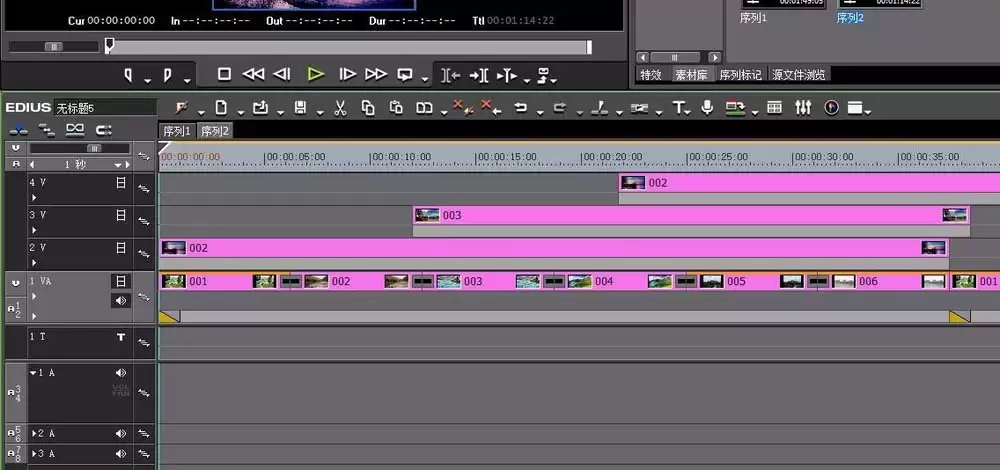Click the Set In point marker icon

pyautogui.click(x=128, y=76)
